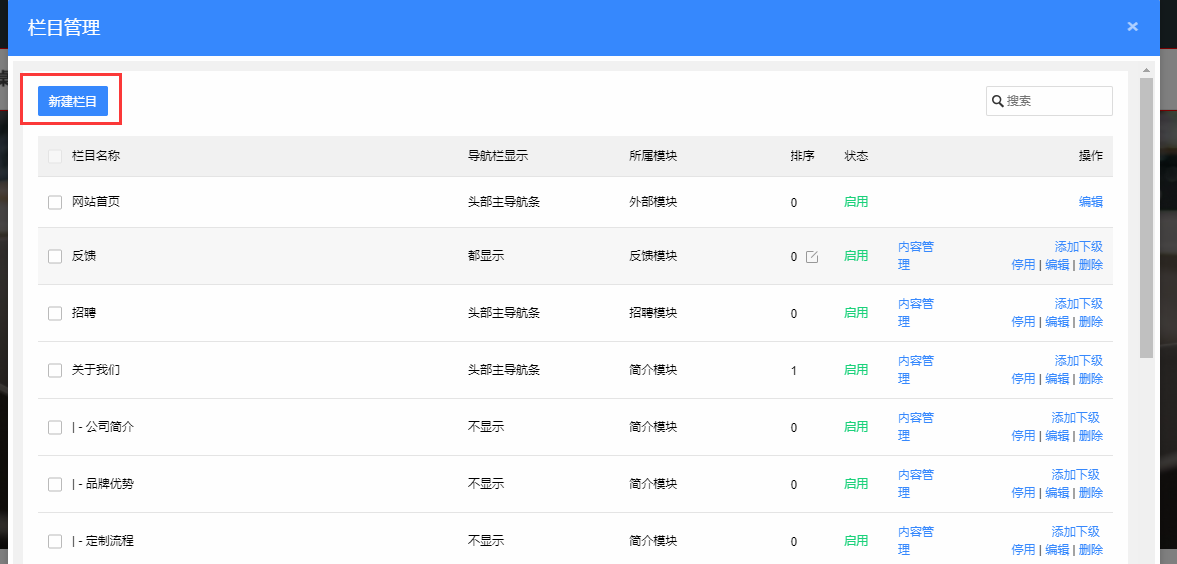Select the 外部模块 cell
This screenshot has height=564, width=1177.
point(653,202)
